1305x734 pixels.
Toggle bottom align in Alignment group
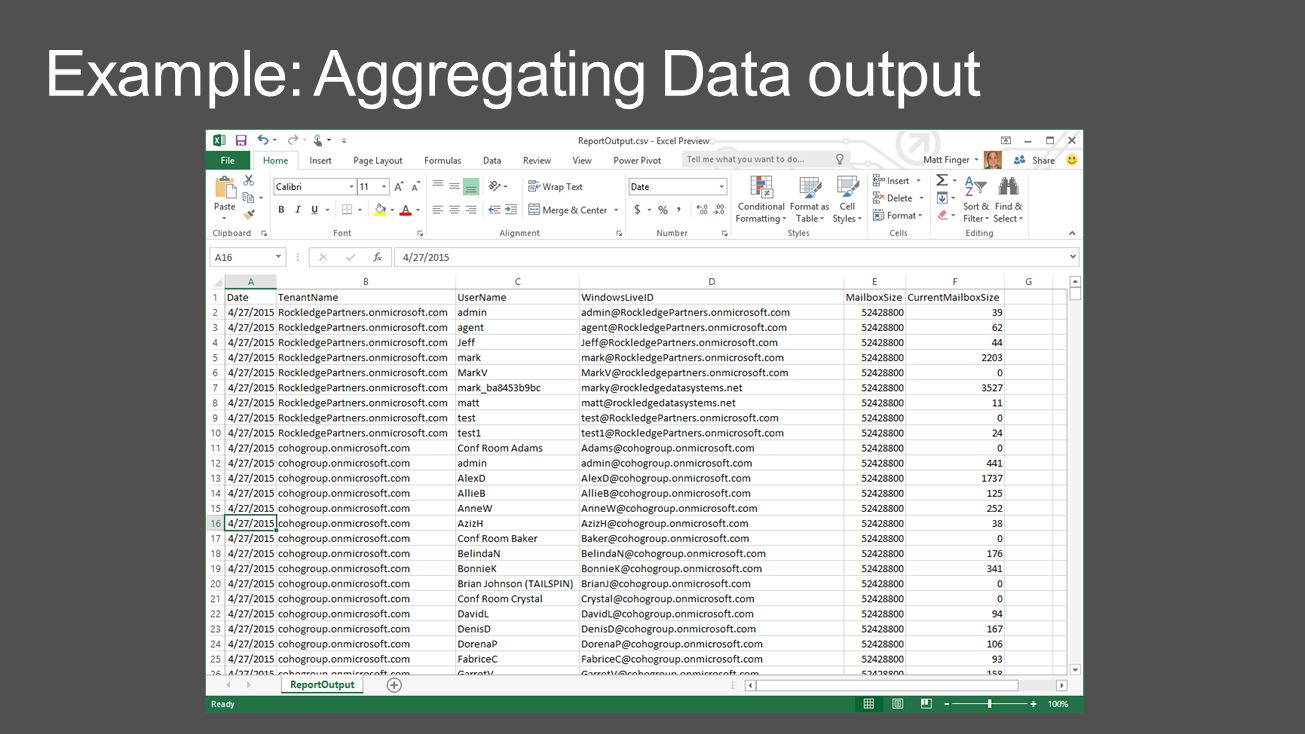[470, 187]
